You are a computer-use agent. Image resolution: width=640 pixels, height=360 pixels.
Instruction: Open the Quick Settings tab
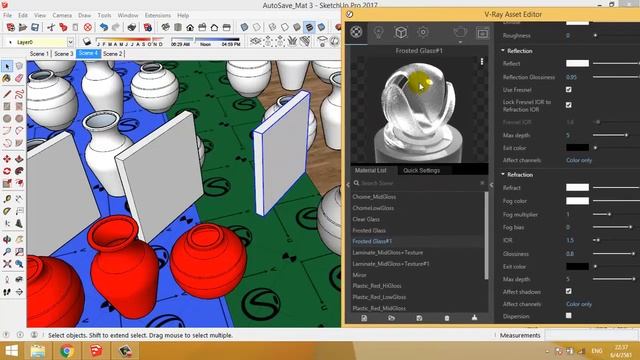[421, 170]
